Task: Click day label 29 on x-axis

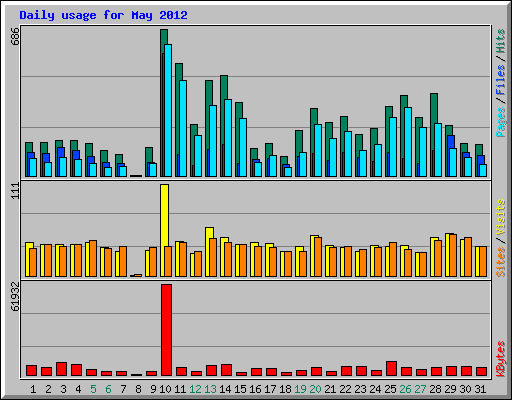Action: pyautogui.click(x=450, y=389)
